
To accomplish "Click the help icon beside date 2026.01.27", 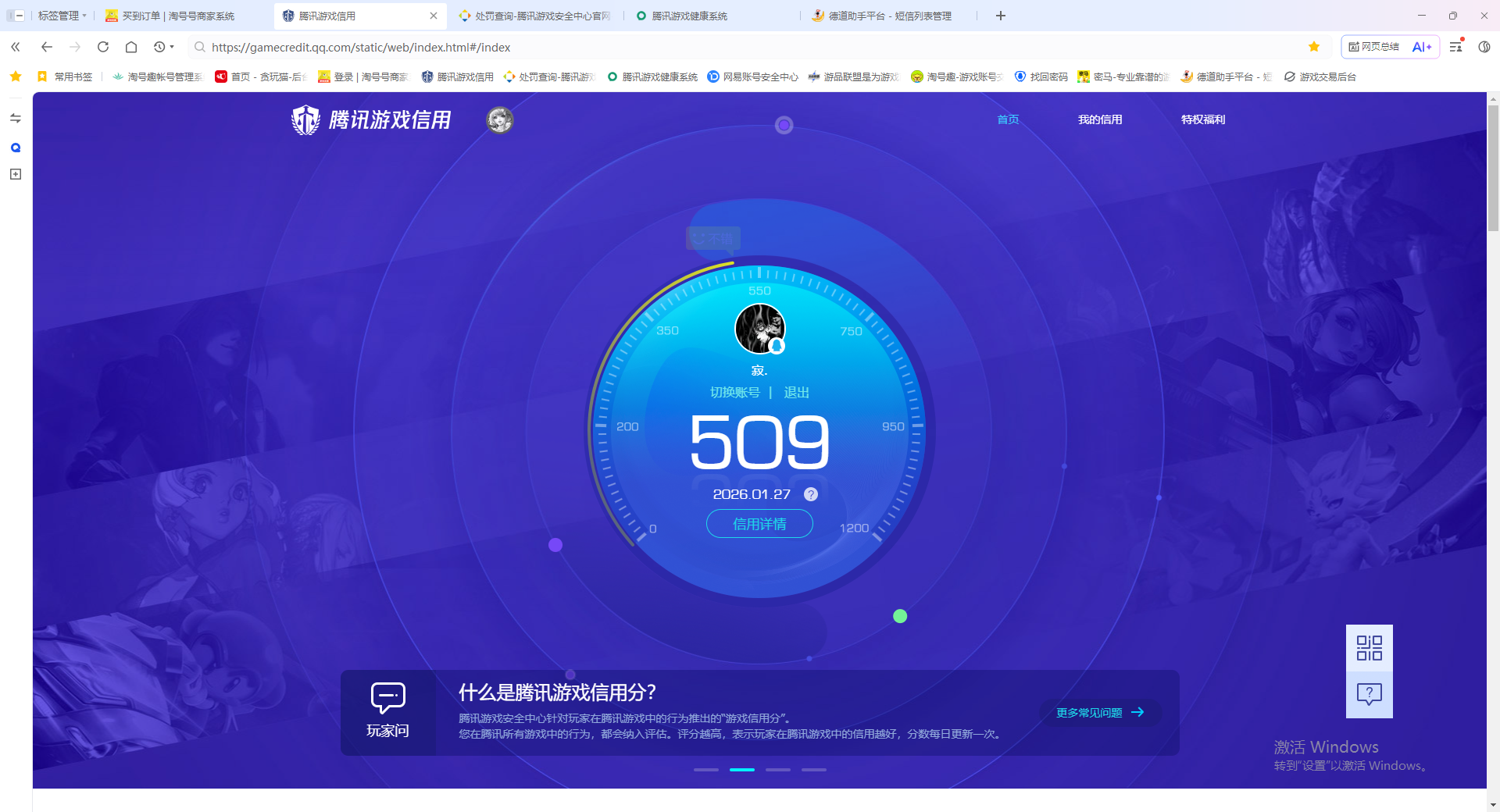I will pos(811,493).
